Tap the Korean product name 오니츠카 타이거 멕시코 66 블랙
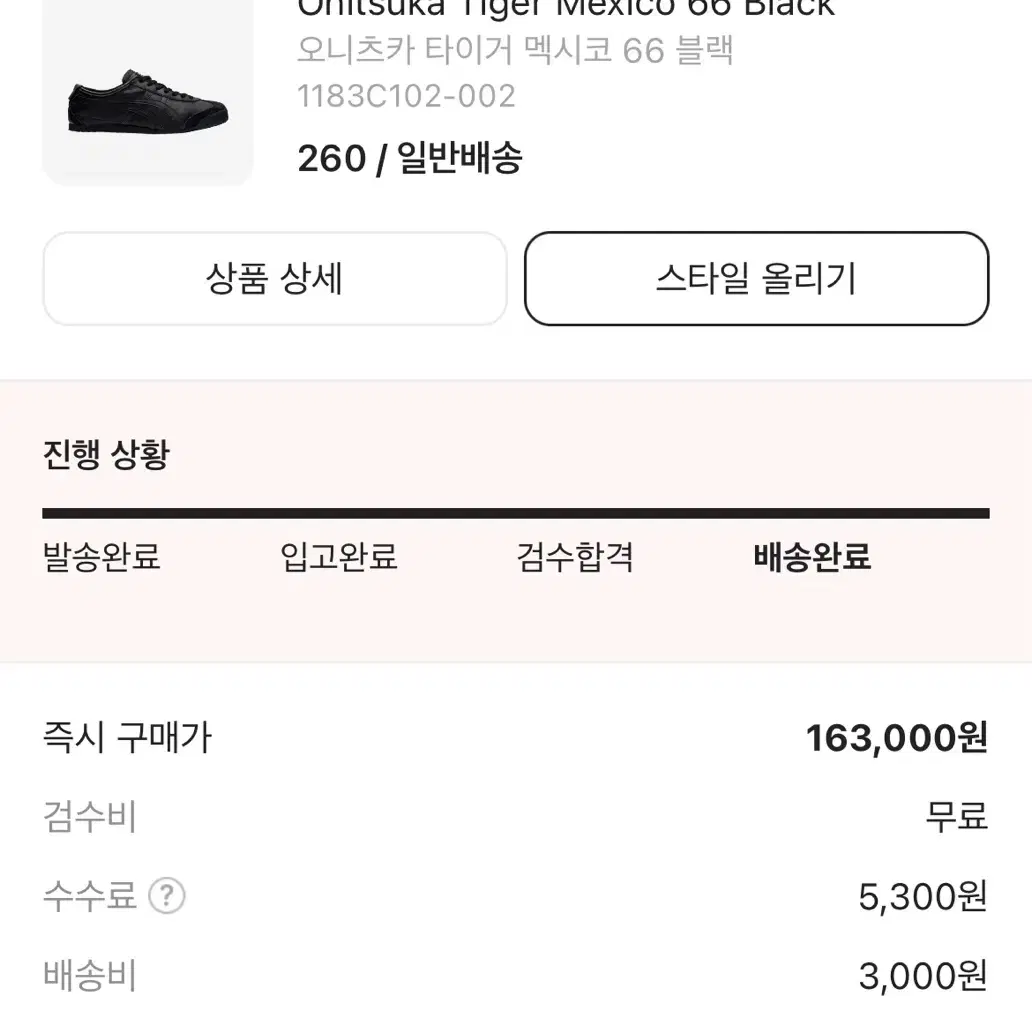Viewport: 1032px width, 1032px height. click(x=515, y=51)
